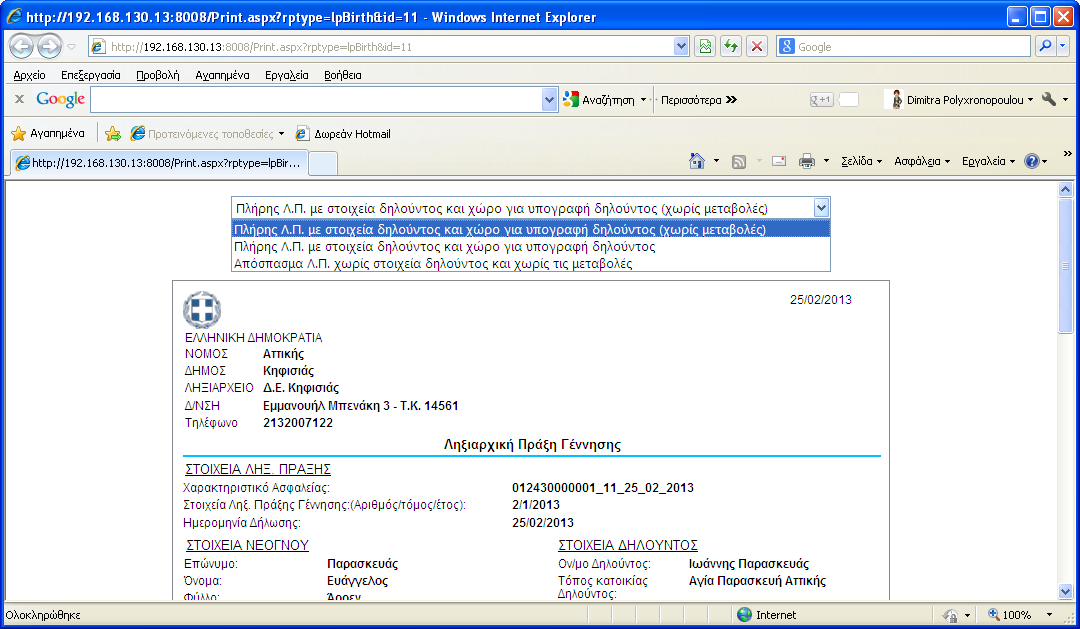Expand the address bar history dropdown
The image size is (1080, 629).
[x=681, y=47]
